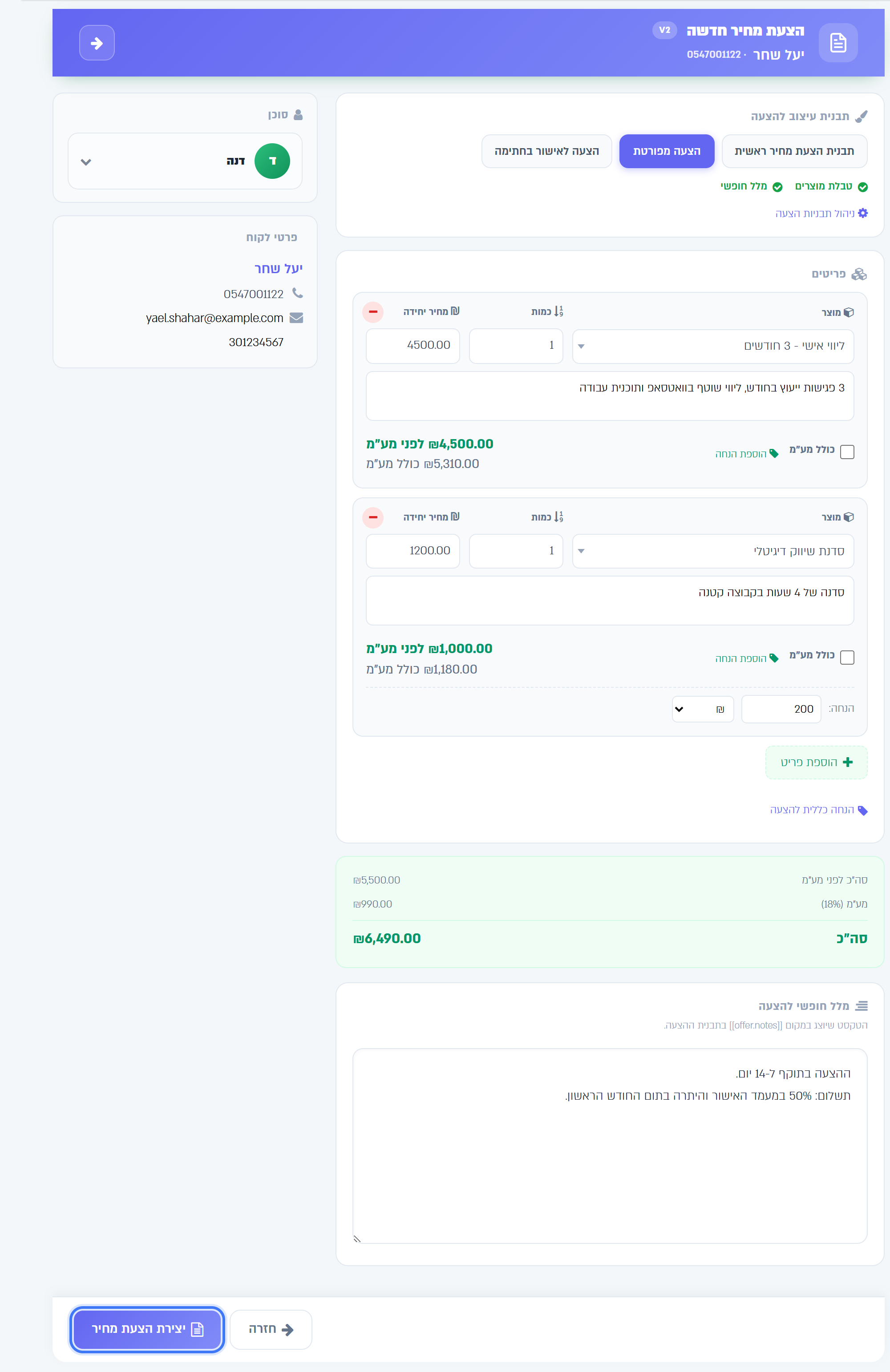The width and height of the screenshot is (890, 1372).
Task: Click the boxes icon beside פריטים
Action: click(859, 274)
